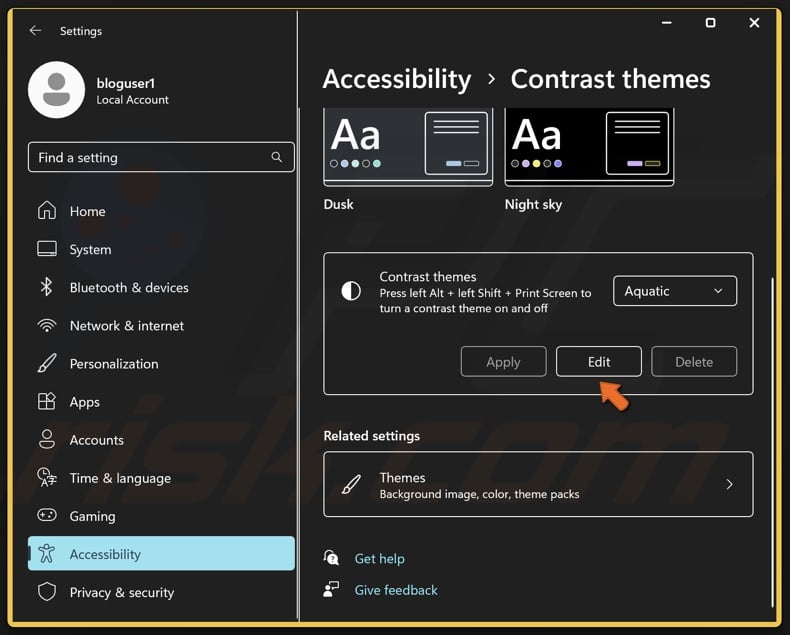Image resolution: width=790 pixels, height=635 pixels.
Task: Click the Apply button
Action: click(x=503, y=362)
